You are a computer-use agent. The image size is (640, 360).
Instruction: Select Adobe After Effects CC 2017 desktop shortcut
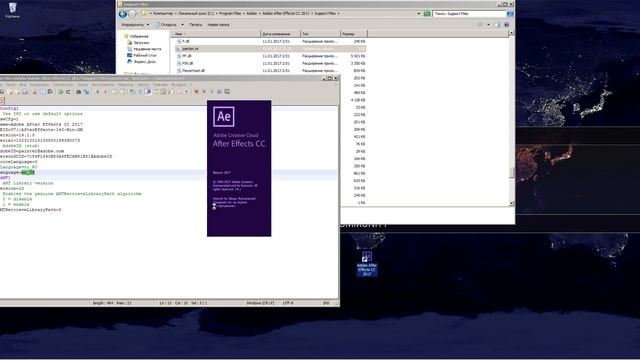[367, 264]
